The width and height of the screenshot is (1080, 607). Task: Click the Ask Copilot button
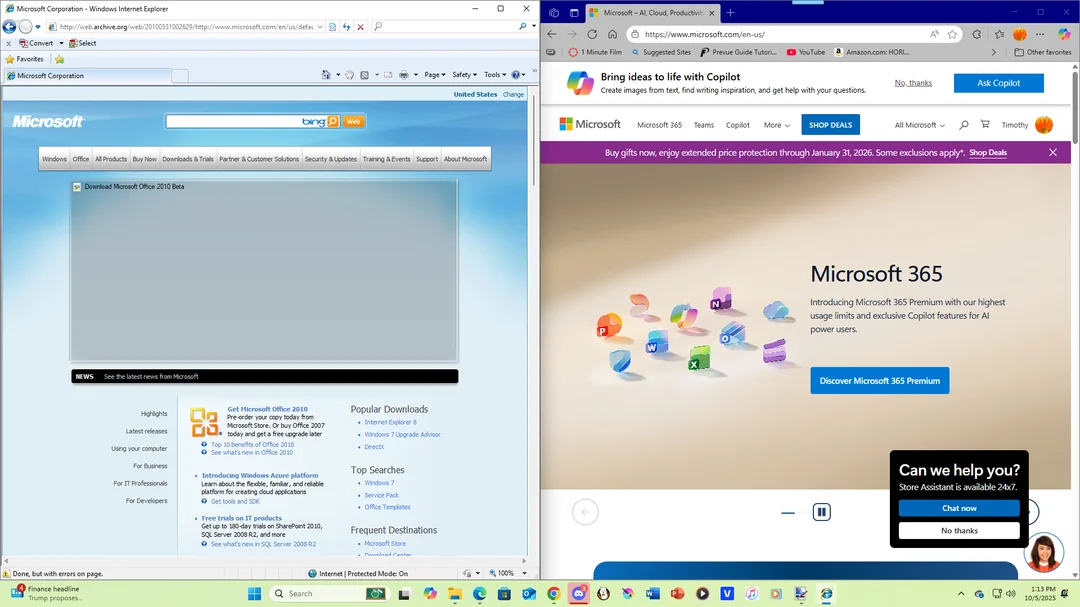pos(998,83)
